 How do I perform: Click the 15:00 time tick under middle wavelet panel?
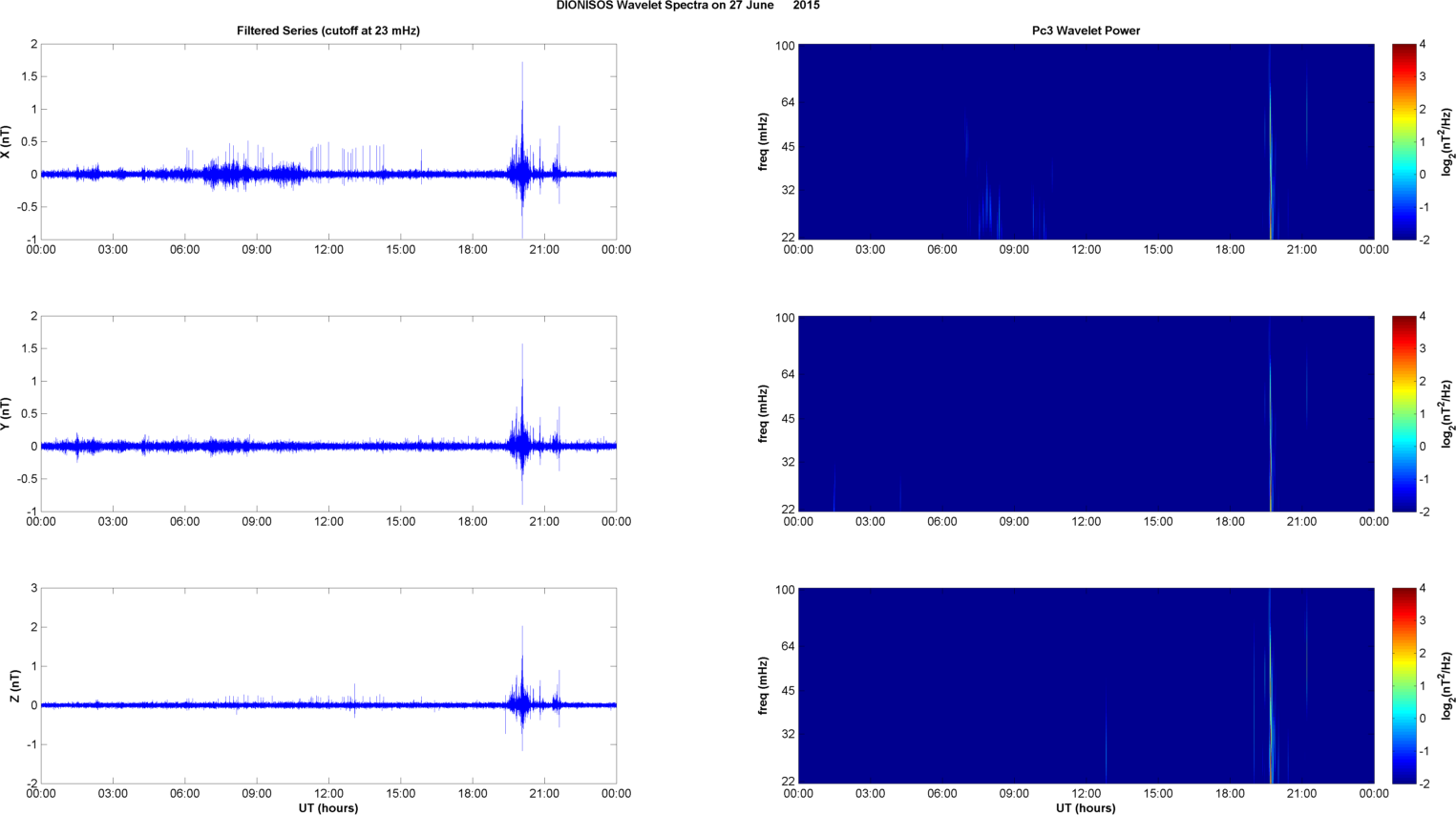point(1158,522)
